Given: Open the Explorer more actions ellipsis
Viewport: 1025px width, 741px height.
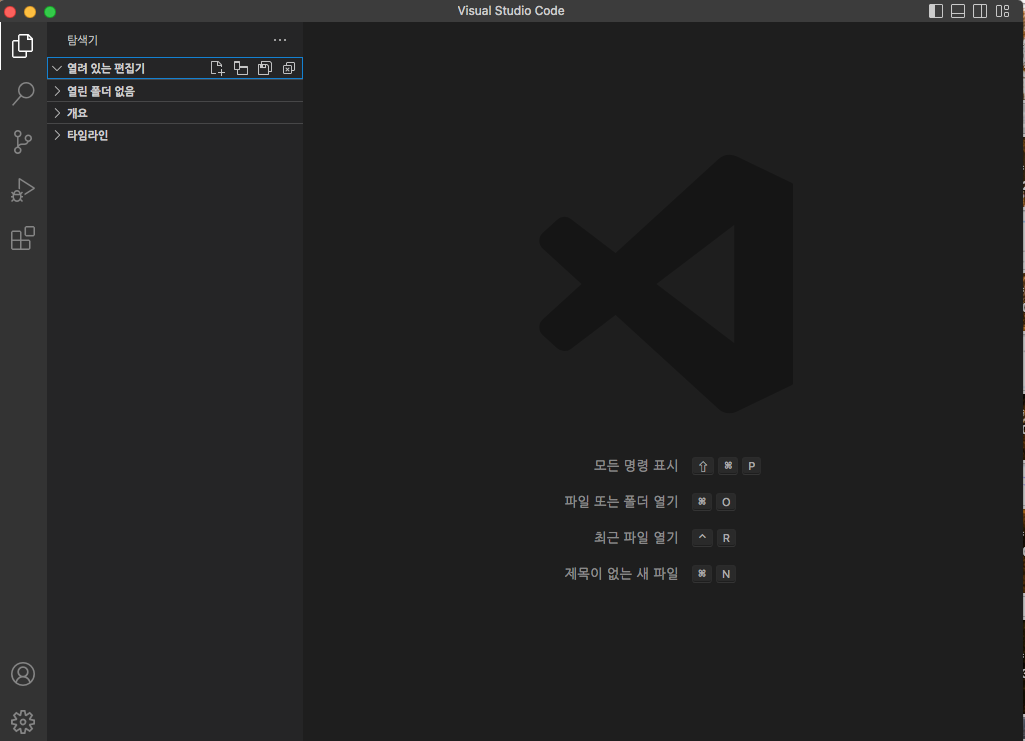Looking at the screenshot, I should point(280,40).
